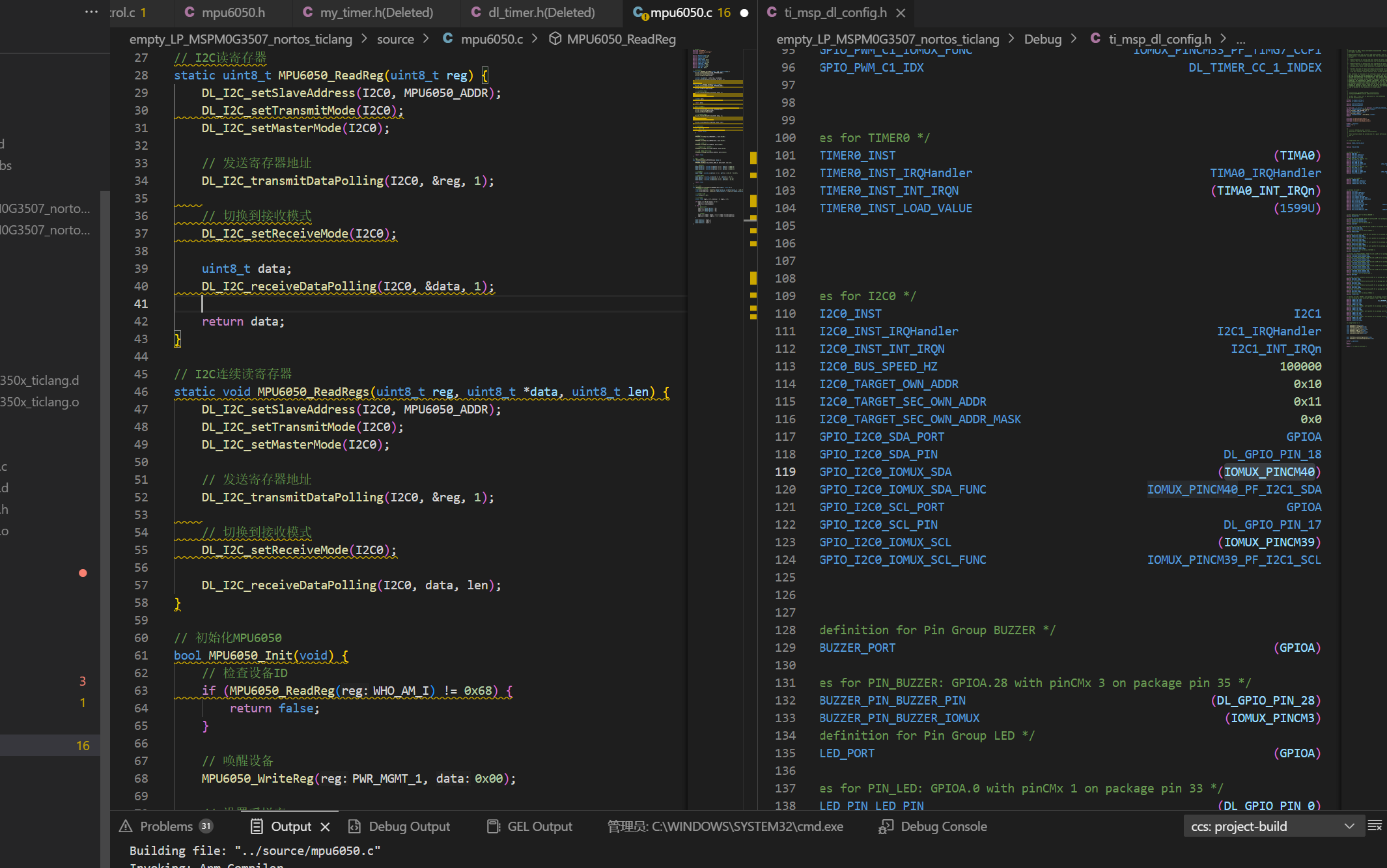This screenshot has height=868, width=1387.
Task: Switch to mpu6050.h editor tab
Action: click(x=233, y=12)
